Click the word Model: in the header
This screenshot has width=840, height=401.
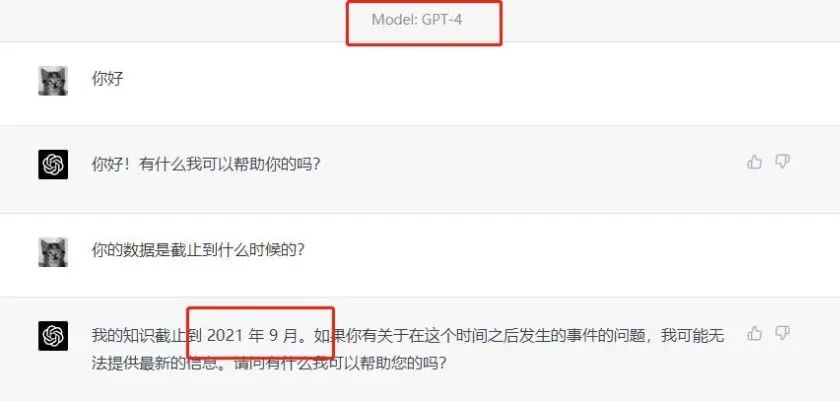tap(394, 20)
